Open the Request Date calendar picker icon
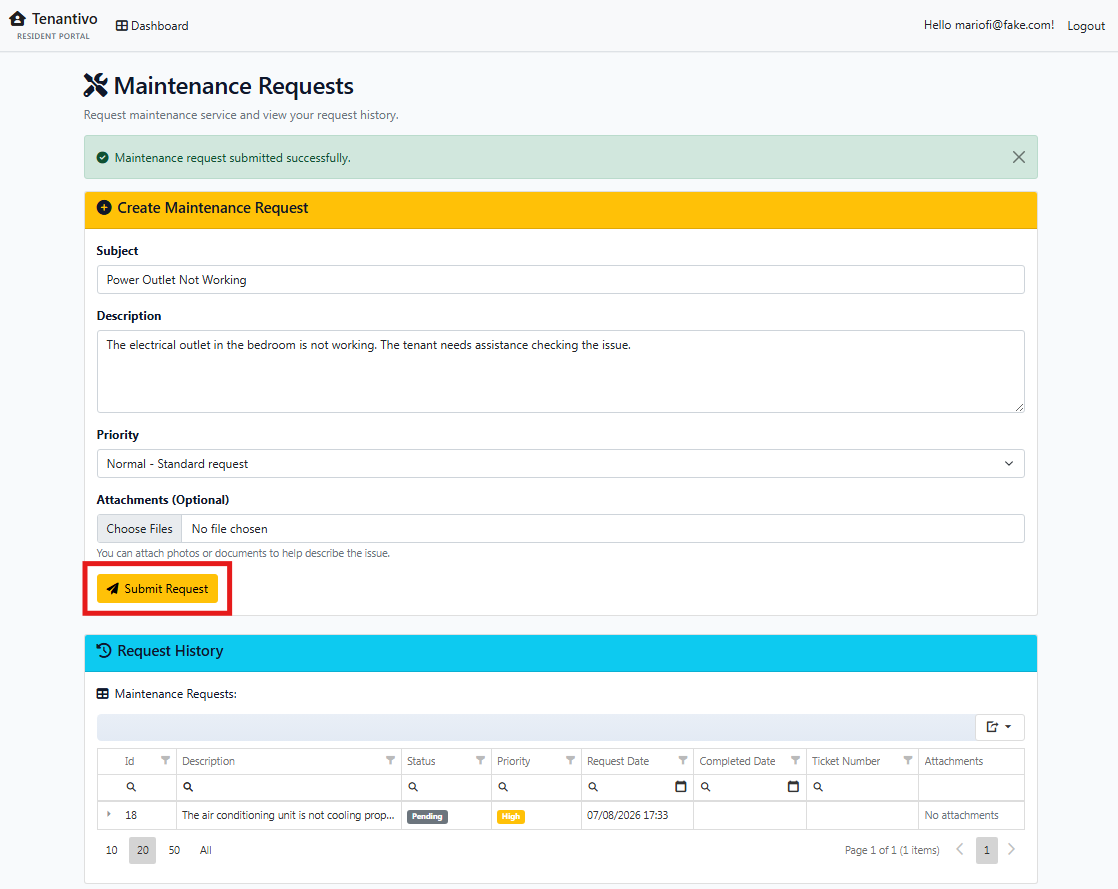The height and width of the screenshot is (889, 1118). (x=681, y=787)
